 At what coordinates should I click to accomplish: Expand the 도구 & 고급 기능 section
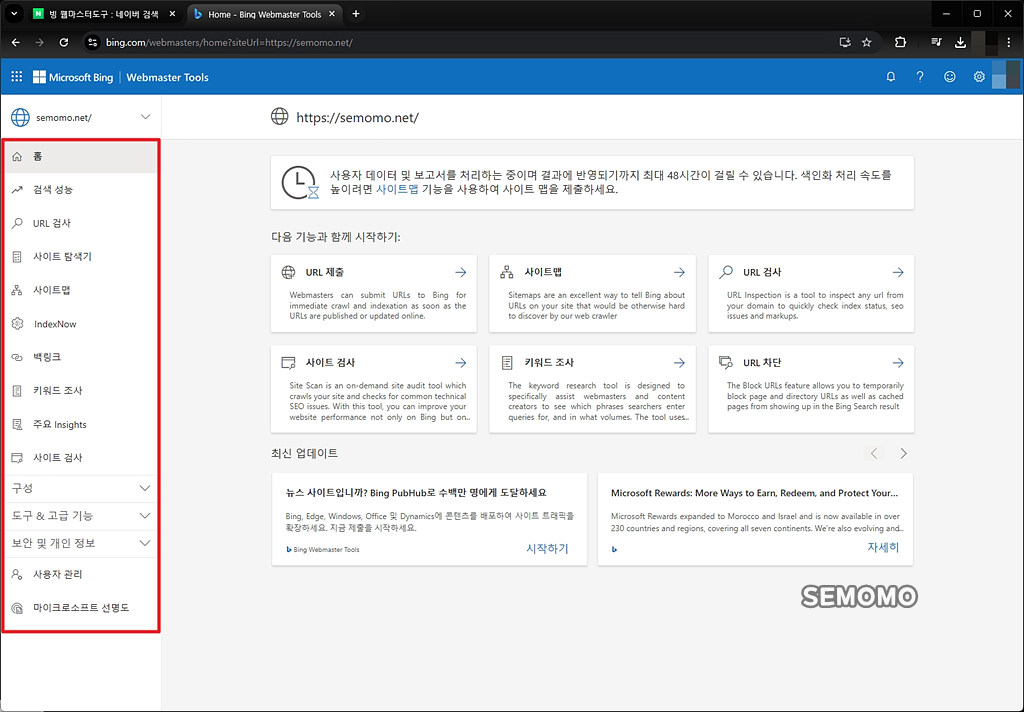(x=81, y=516)
